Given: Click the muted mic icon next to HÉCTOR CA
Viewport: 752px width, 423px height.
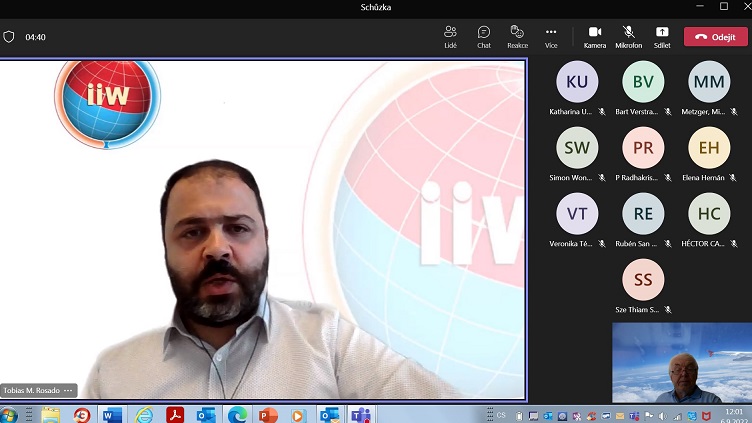Looking at the screenshot, I should (x=734, y=244).
